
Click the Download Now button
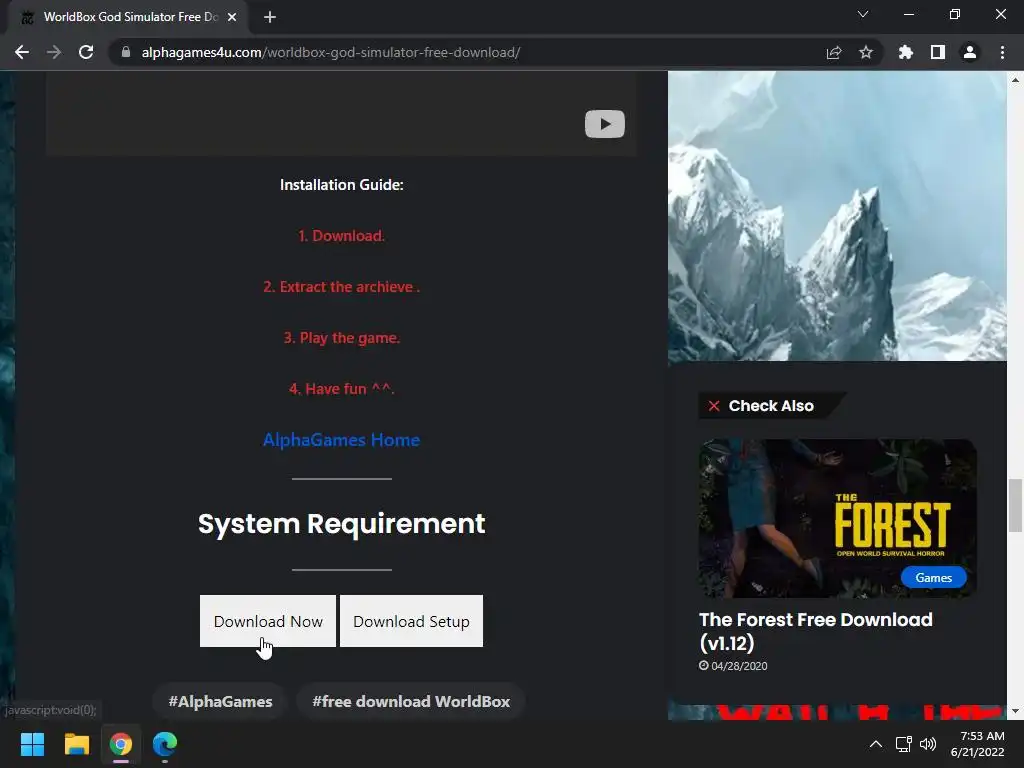click(268, 621)
